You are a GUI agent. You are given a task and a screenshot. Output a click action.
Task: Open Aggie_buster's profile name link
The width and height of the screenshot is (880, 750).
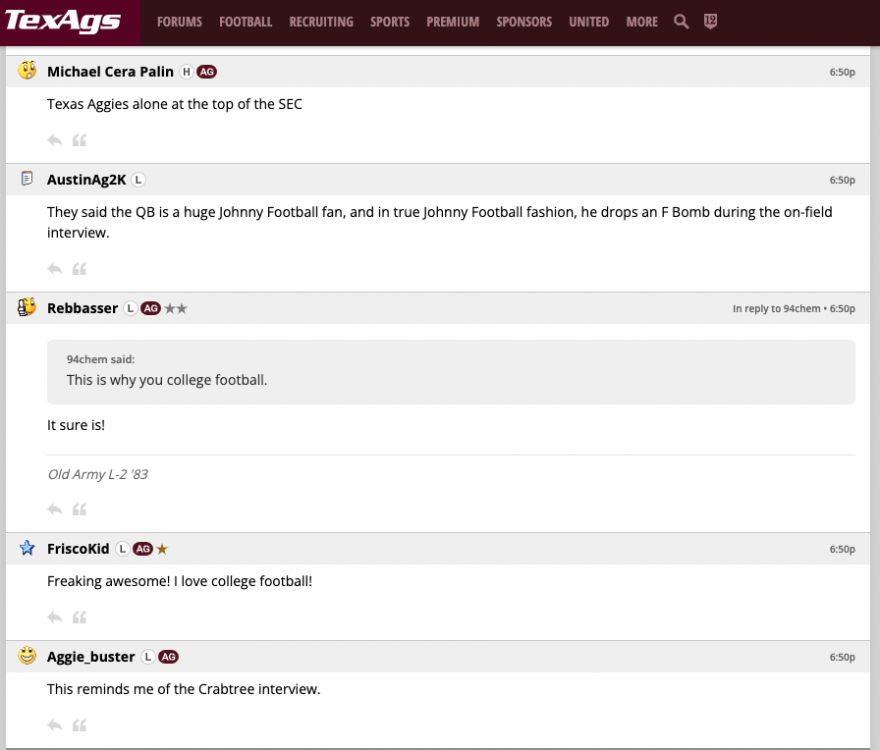[91, 657]
